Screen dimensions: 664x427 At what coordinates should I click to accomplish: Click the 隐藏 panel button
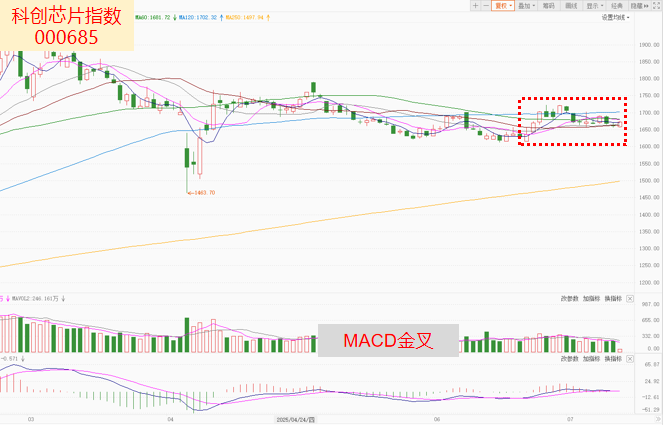coord(639,6)
